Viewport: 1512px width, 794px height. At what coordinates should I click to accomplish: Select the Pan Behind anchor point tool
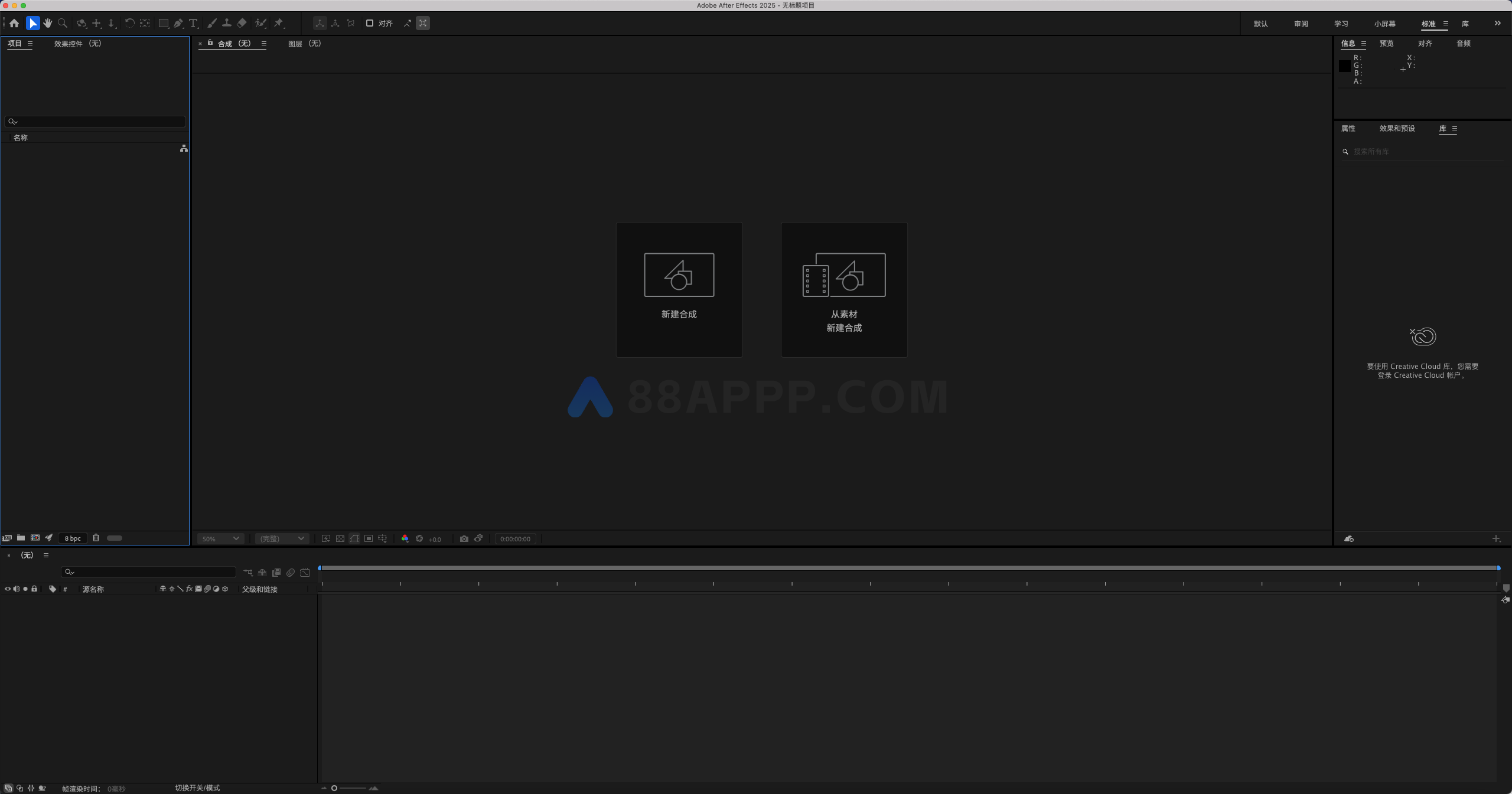[x=145, y=24]
